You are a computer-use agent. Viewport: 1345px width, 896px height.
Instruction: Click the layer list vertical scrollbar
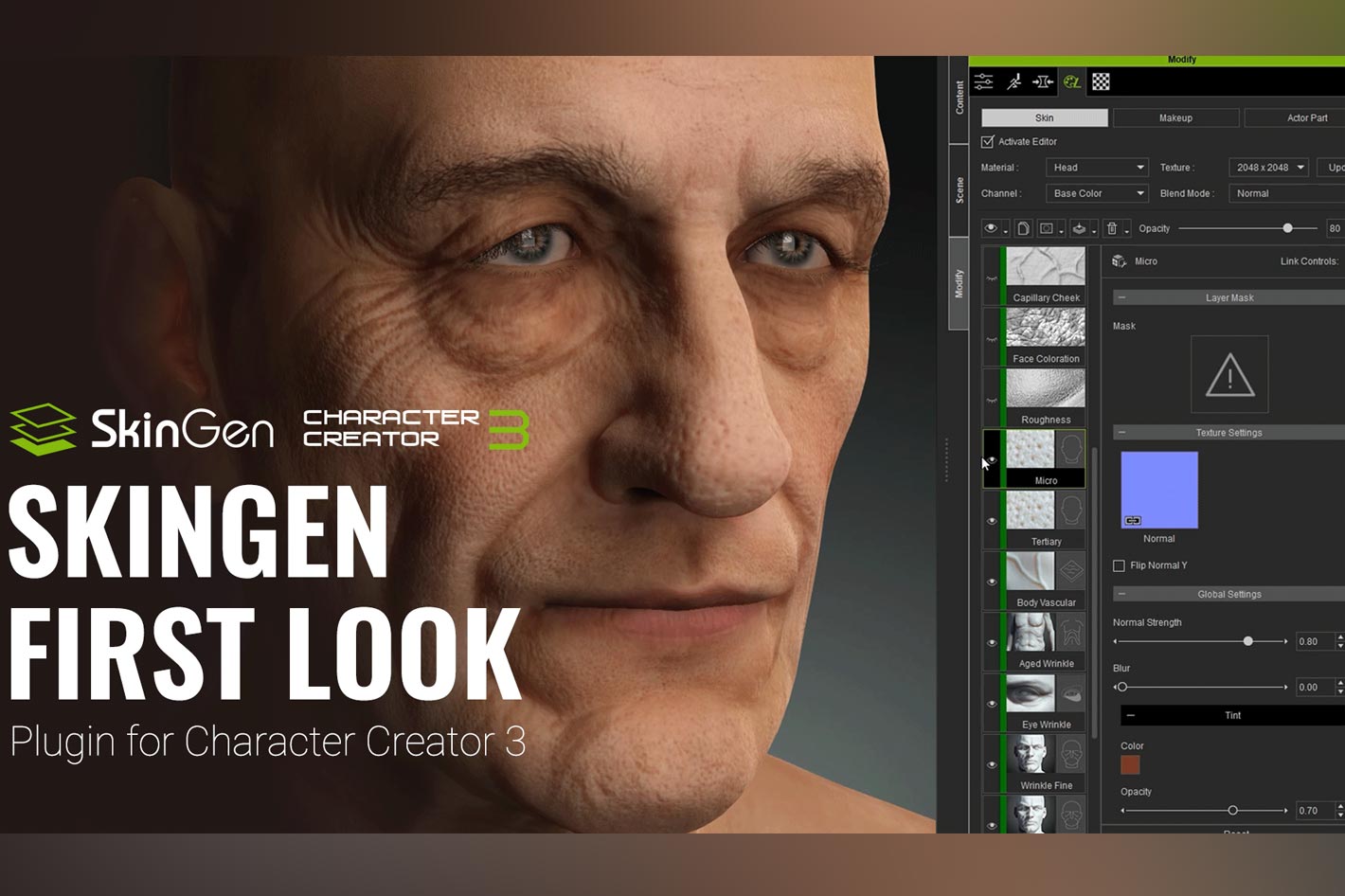click(x=1095, y=593)
